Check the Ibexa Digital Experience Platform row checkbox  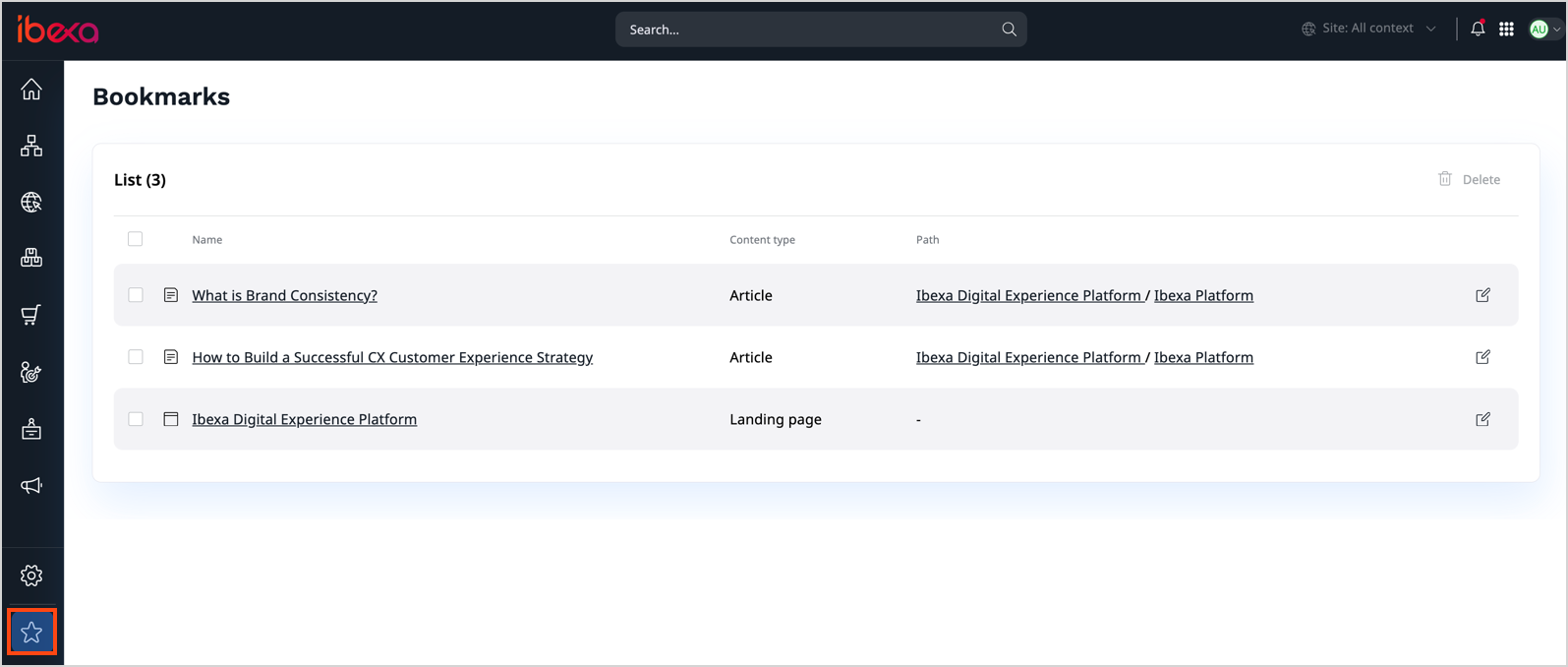(x=136, y=419)
